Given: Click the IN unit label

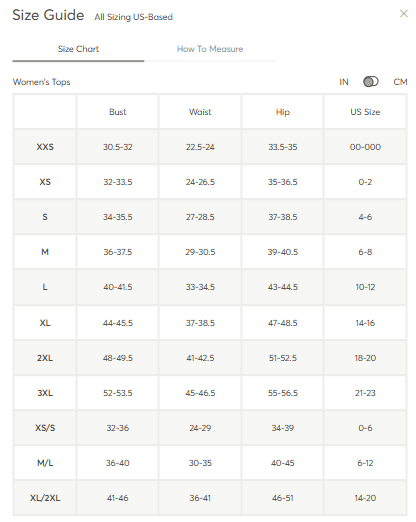Looking at the screenshot, I should 344,82.
